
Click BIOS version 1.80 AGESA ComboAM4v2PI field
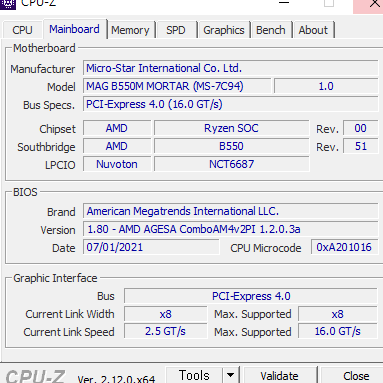coord(231,229)
